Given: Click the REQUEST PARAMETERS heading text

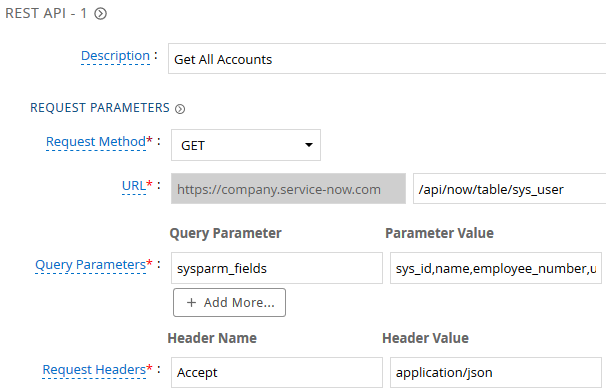Looking at the screenshot, I should (x=100, y=108).
